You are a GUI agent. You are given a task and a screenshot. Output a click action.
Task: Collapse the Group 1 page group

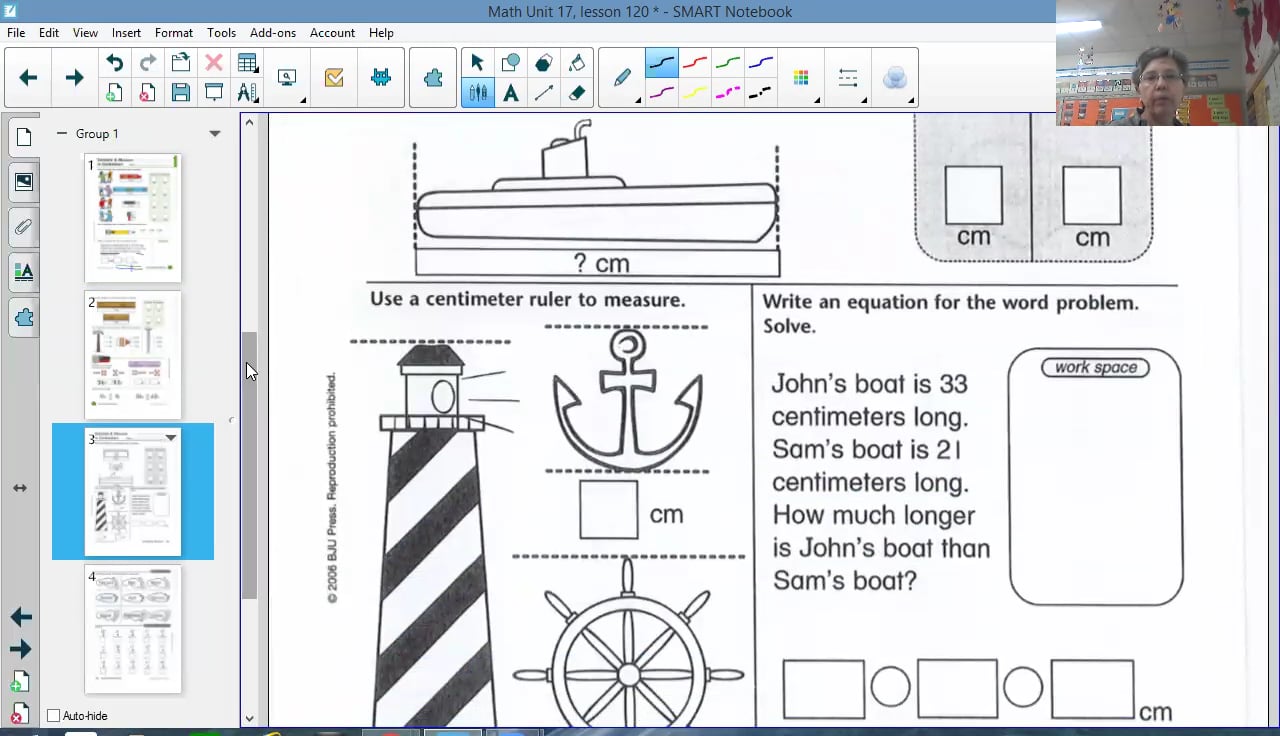point(62,133)
